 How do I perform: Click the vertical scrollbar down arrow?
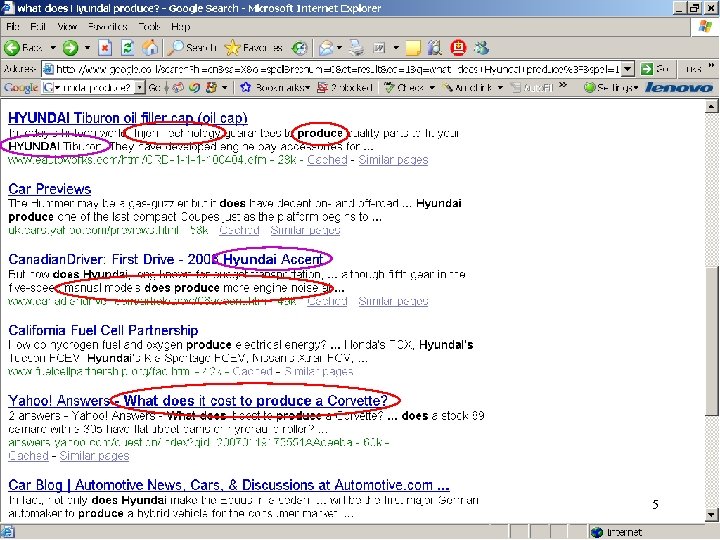(711, 514)
